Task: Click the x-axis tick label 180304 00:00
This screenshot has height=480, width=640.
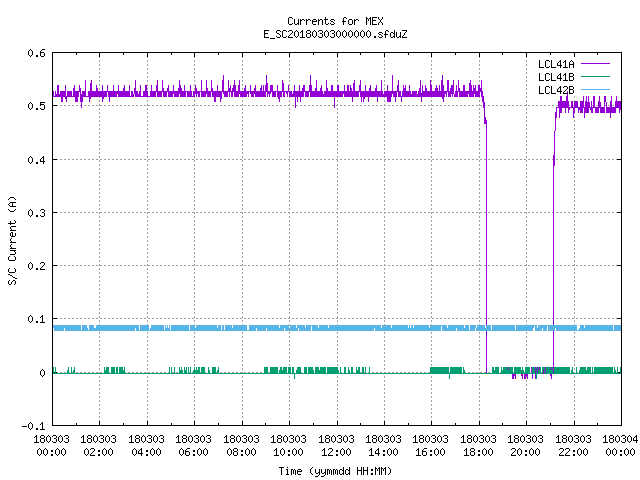Action: point(620,446)
